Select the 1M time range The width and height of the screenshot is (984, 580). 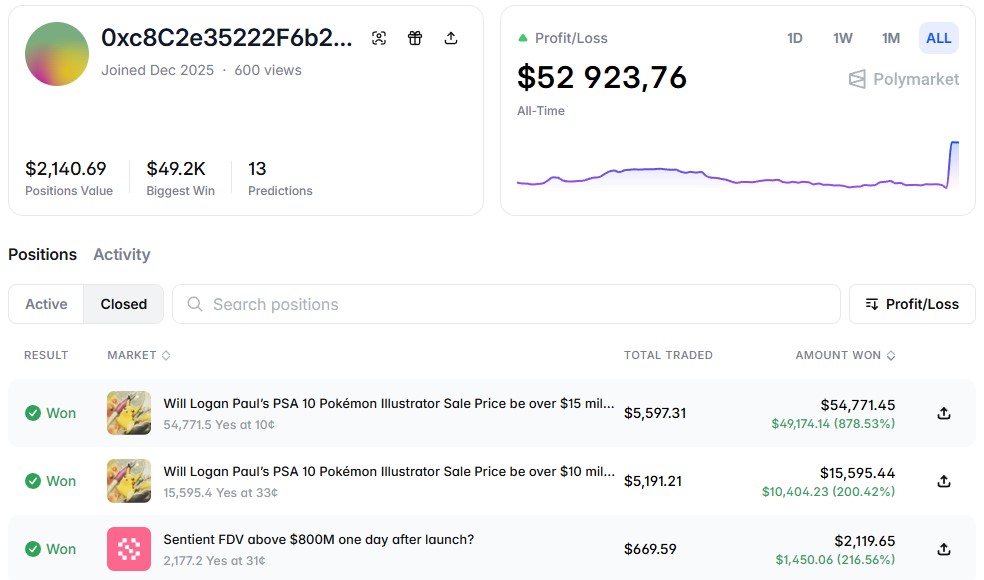coord(890,38)
